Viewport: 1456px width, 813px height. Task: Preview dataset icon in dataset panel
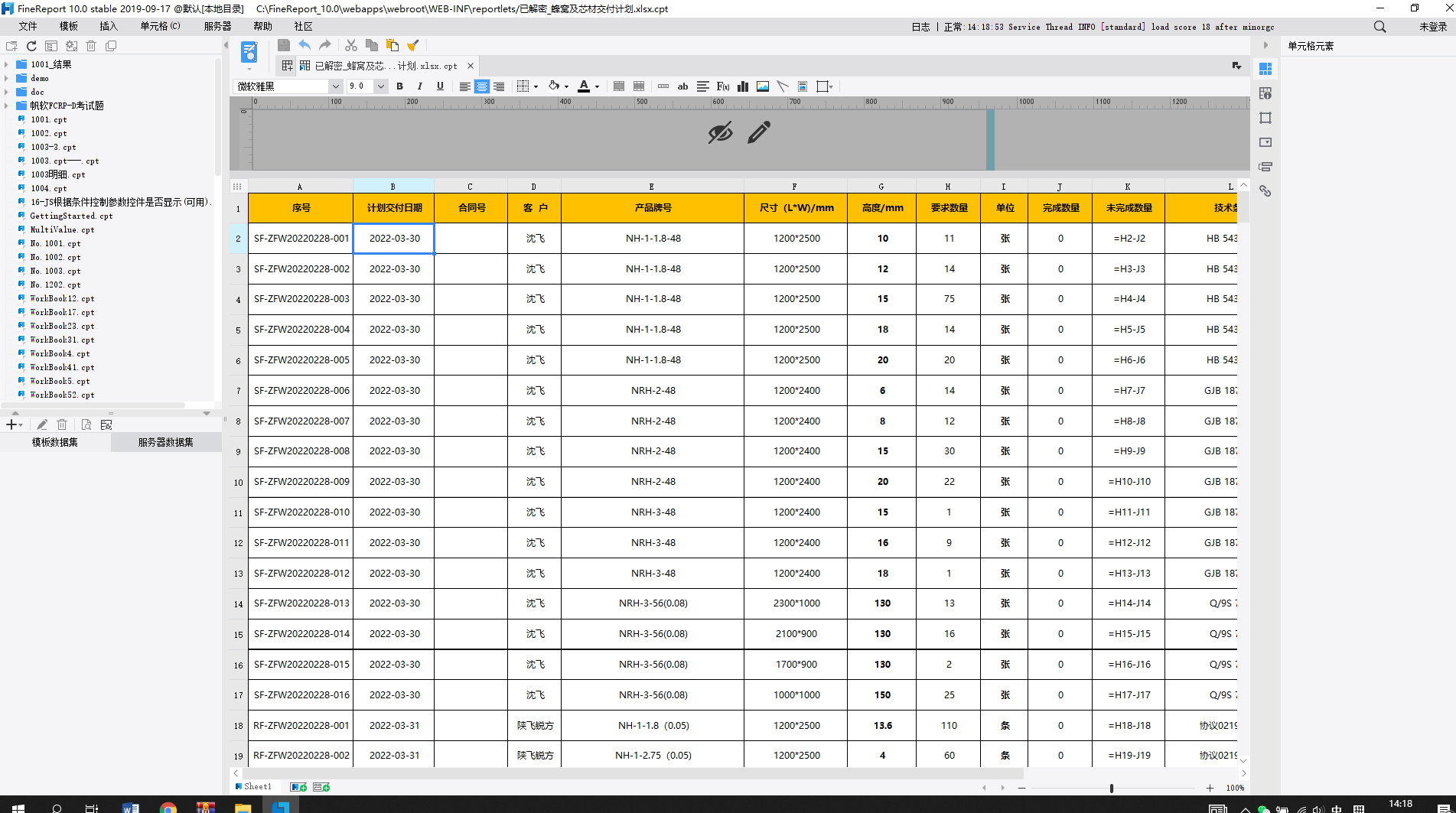[86, 424]
